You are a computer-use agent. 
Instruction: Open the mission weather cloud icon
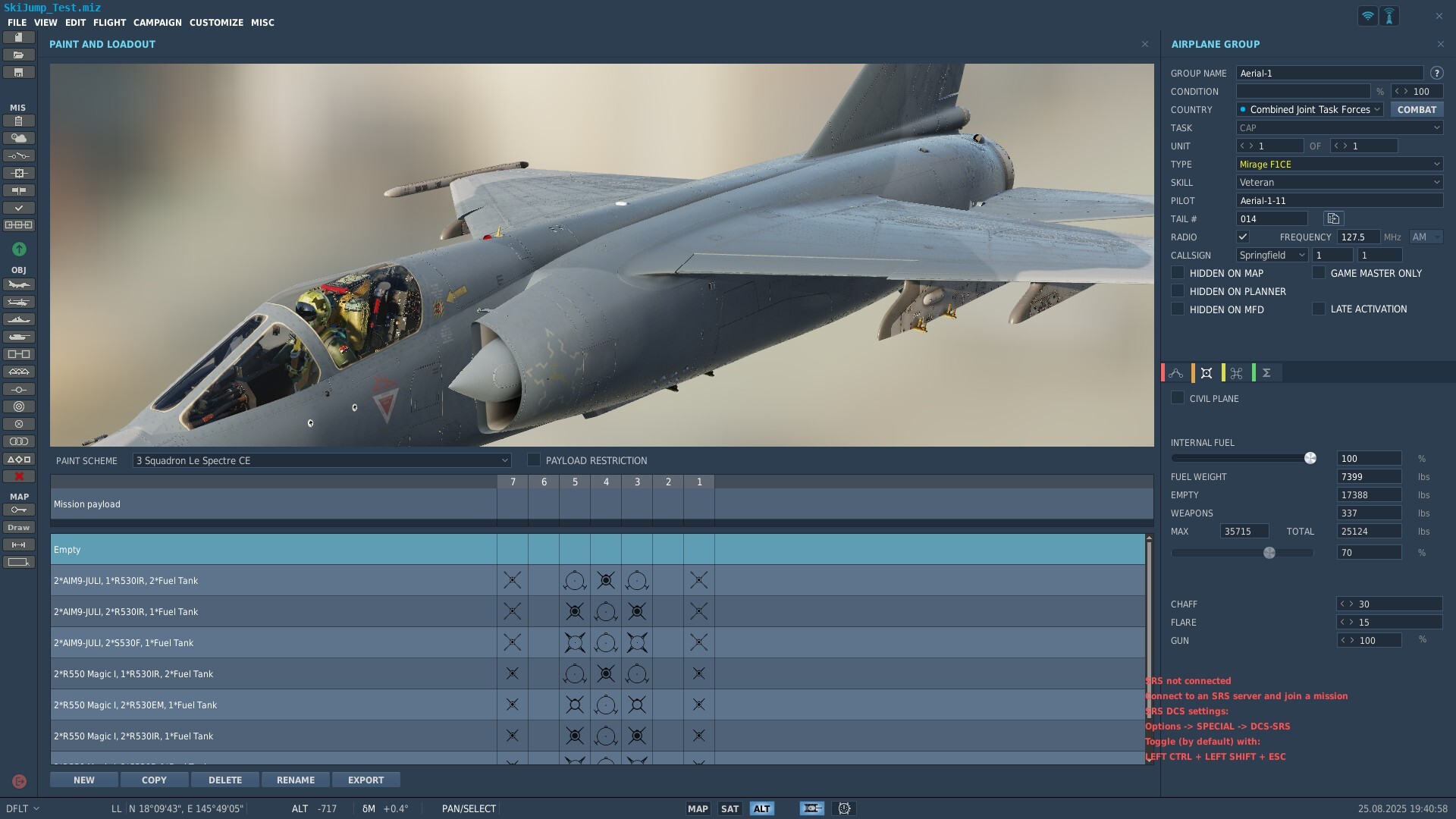tap(19, 138)
